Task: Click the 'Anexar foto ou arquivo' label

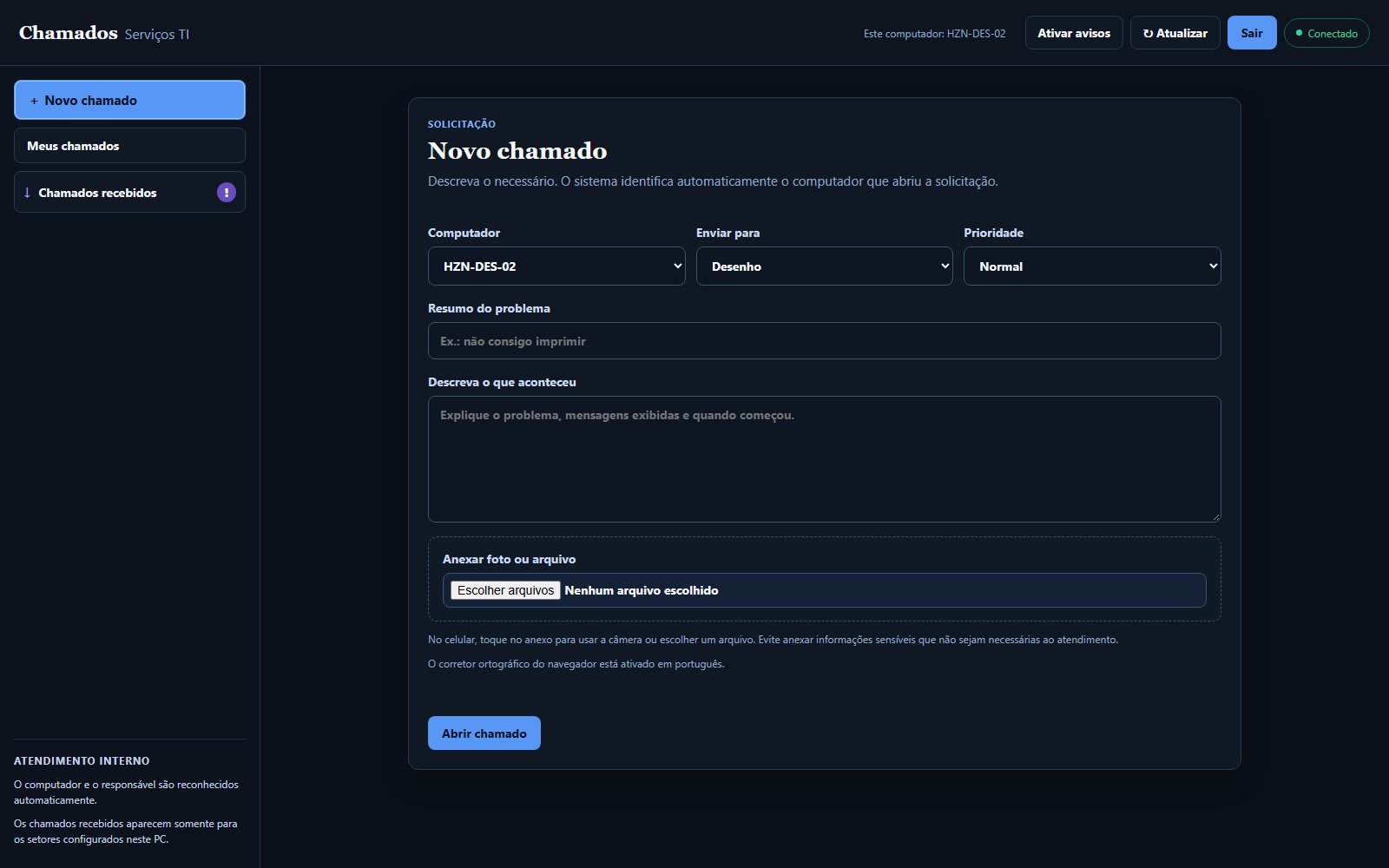Action: click(510, 560)
